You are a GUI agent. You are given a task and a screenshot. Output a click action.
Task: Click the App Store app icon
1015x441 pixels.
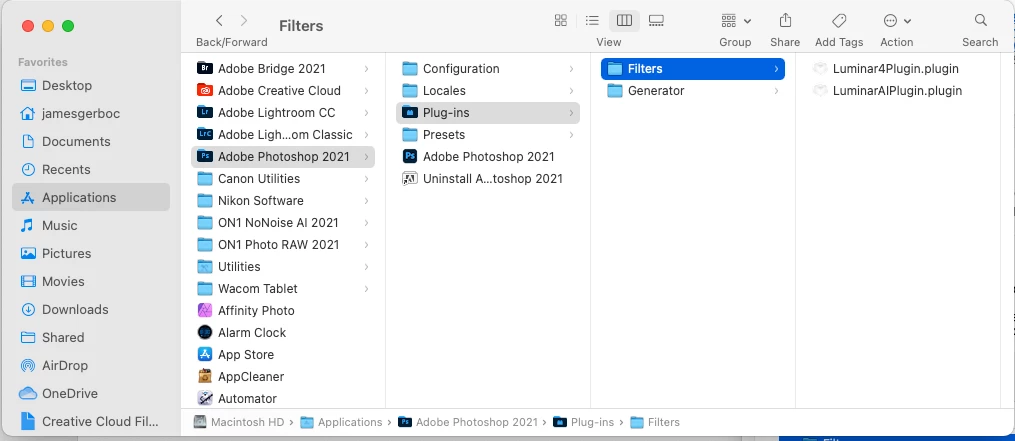point(205,354)
